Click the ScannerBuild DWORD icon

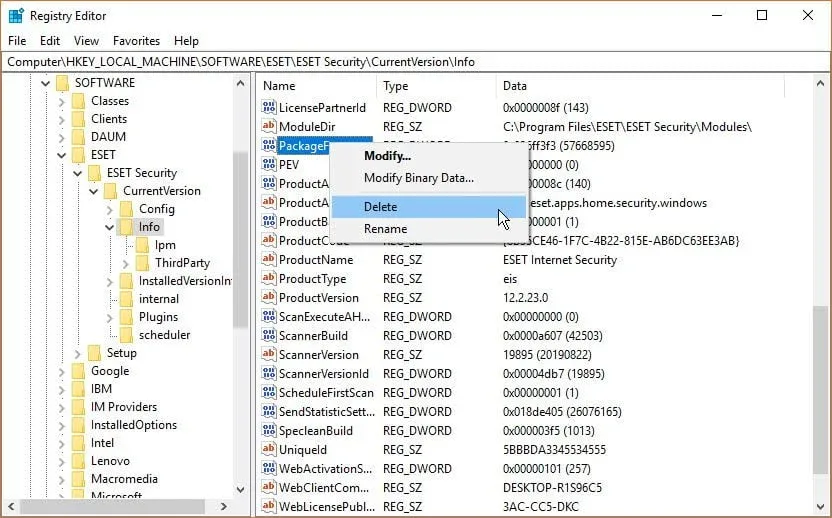(x=269, y=335)
